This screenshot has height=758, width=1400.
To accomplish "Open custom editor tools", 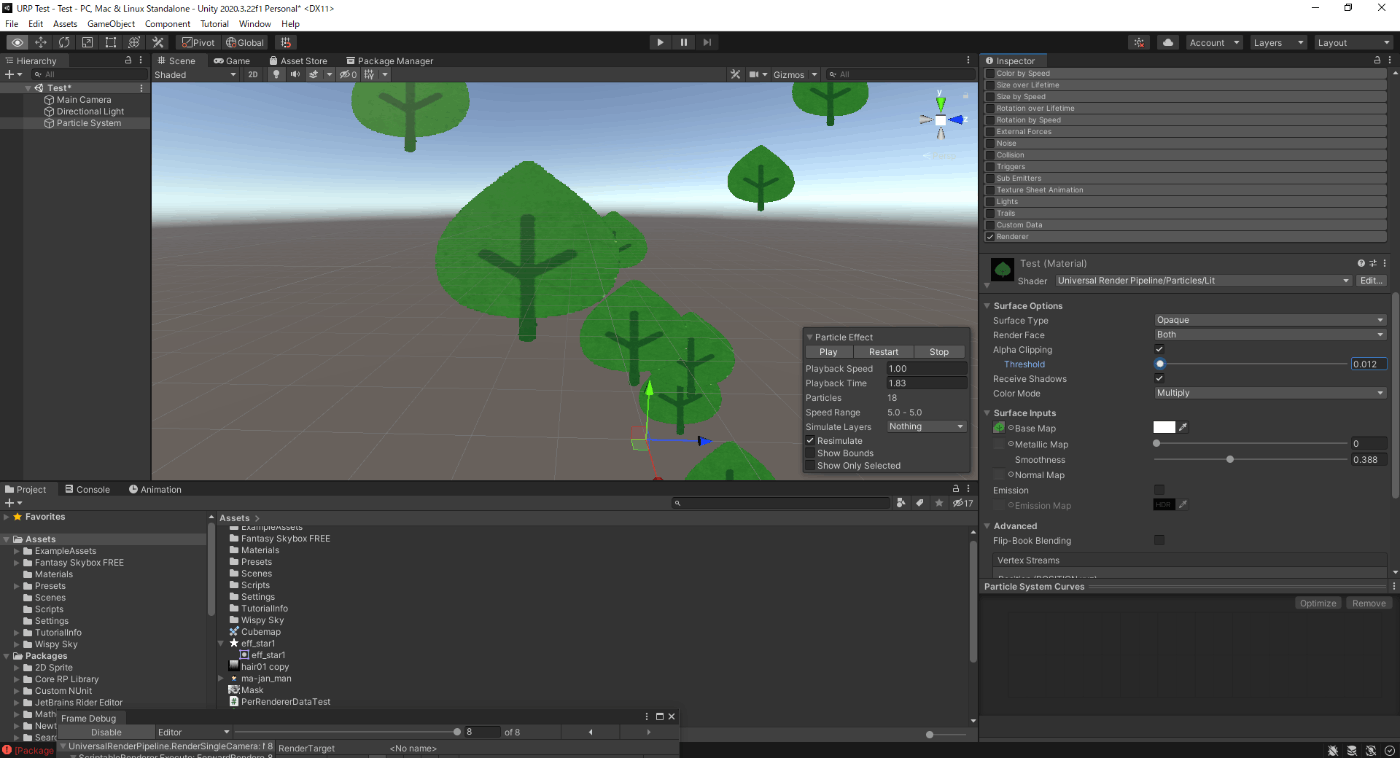I will click(x=157, y=42).
